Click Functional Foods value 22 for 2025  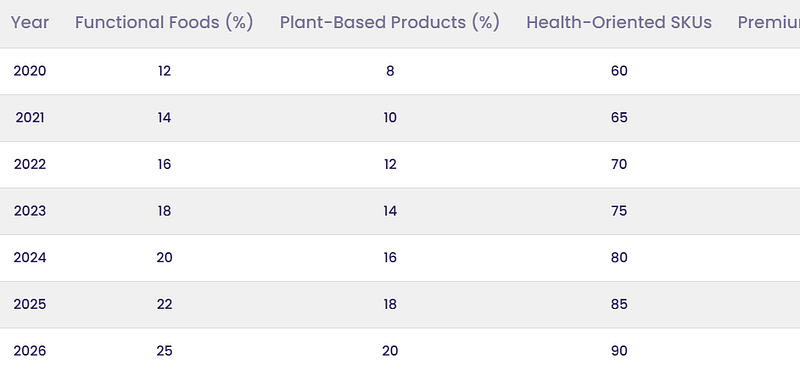(164, 305)
